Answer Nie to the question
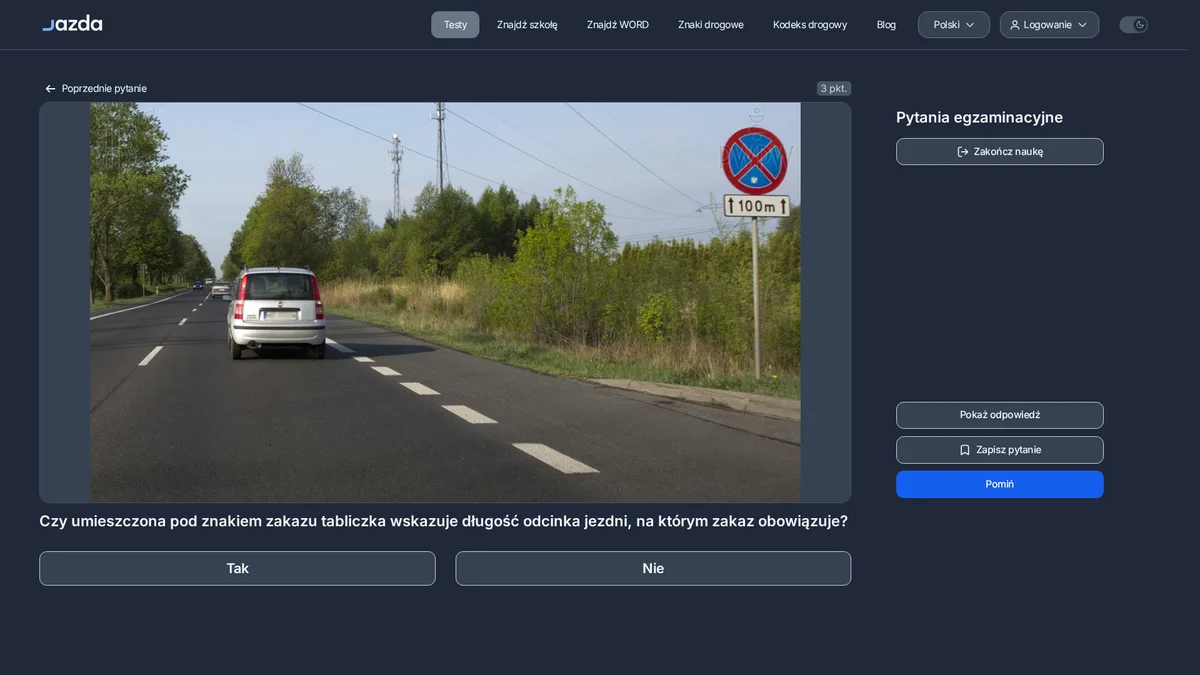Image resolution: width=1200 pixels, height=675 pixels. 653,568
